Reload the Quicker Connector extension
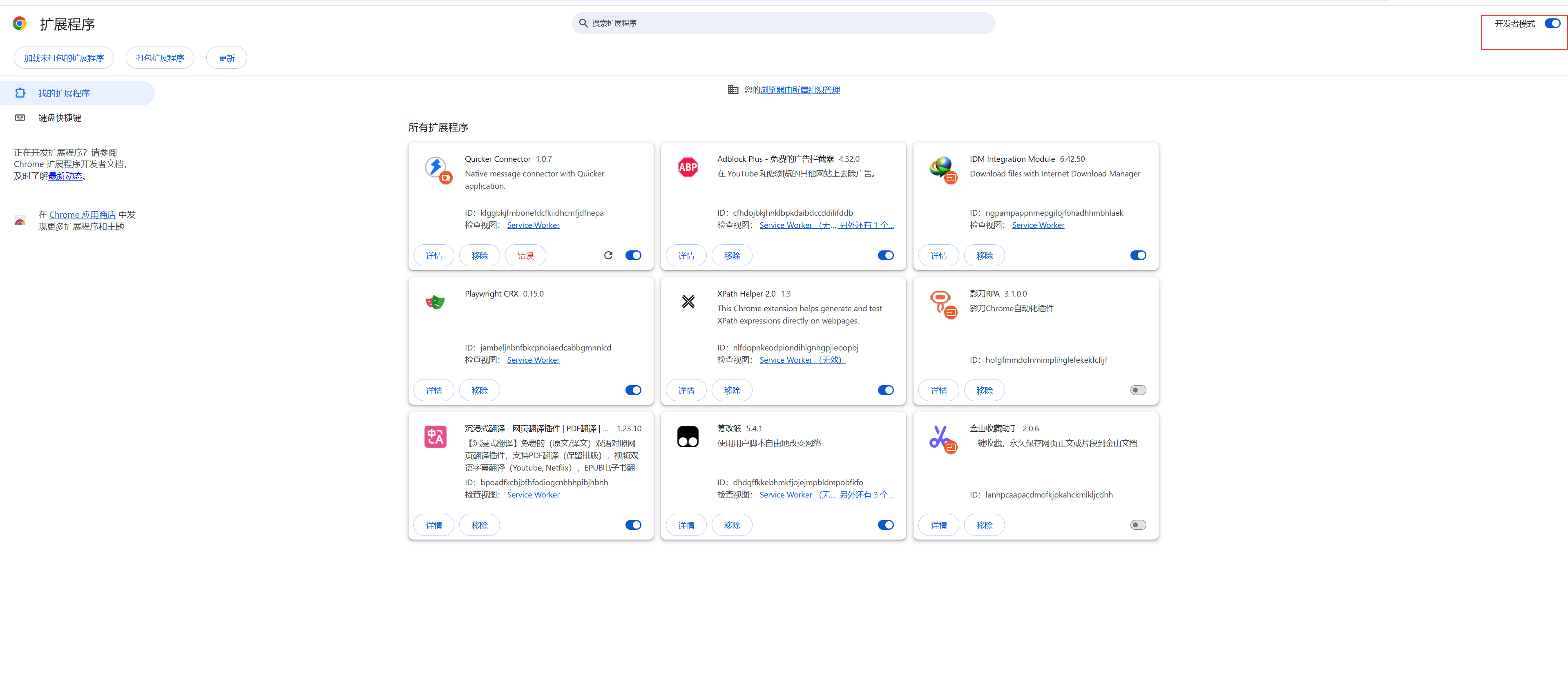This screenshot has height=685, width=1568. (608, 256)
